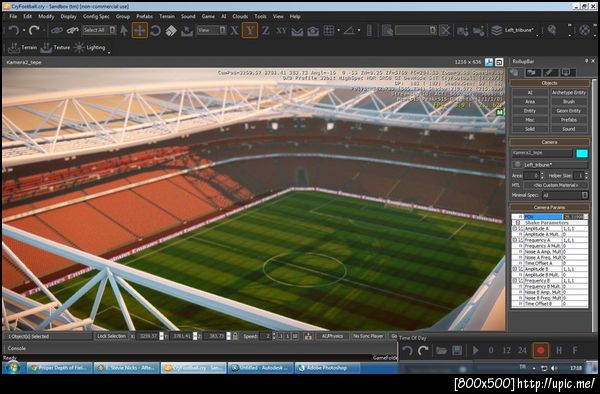Click the AI object type button
The height and width of the screenshot is (394, 600).
[x=530, y=92]
